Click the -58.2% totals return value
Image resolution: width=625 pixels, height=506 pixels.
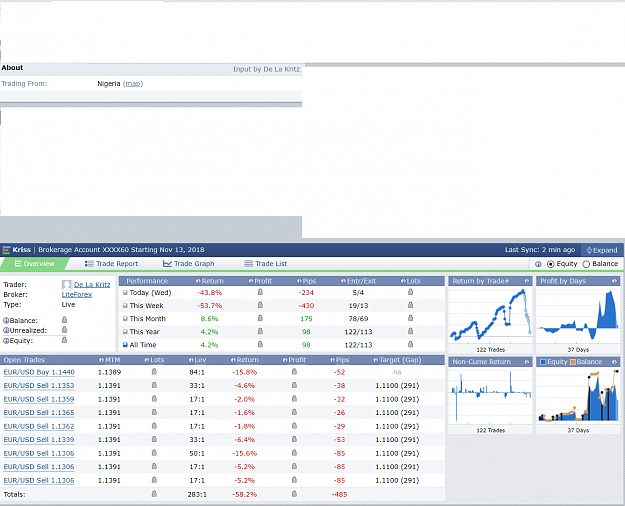245,494
